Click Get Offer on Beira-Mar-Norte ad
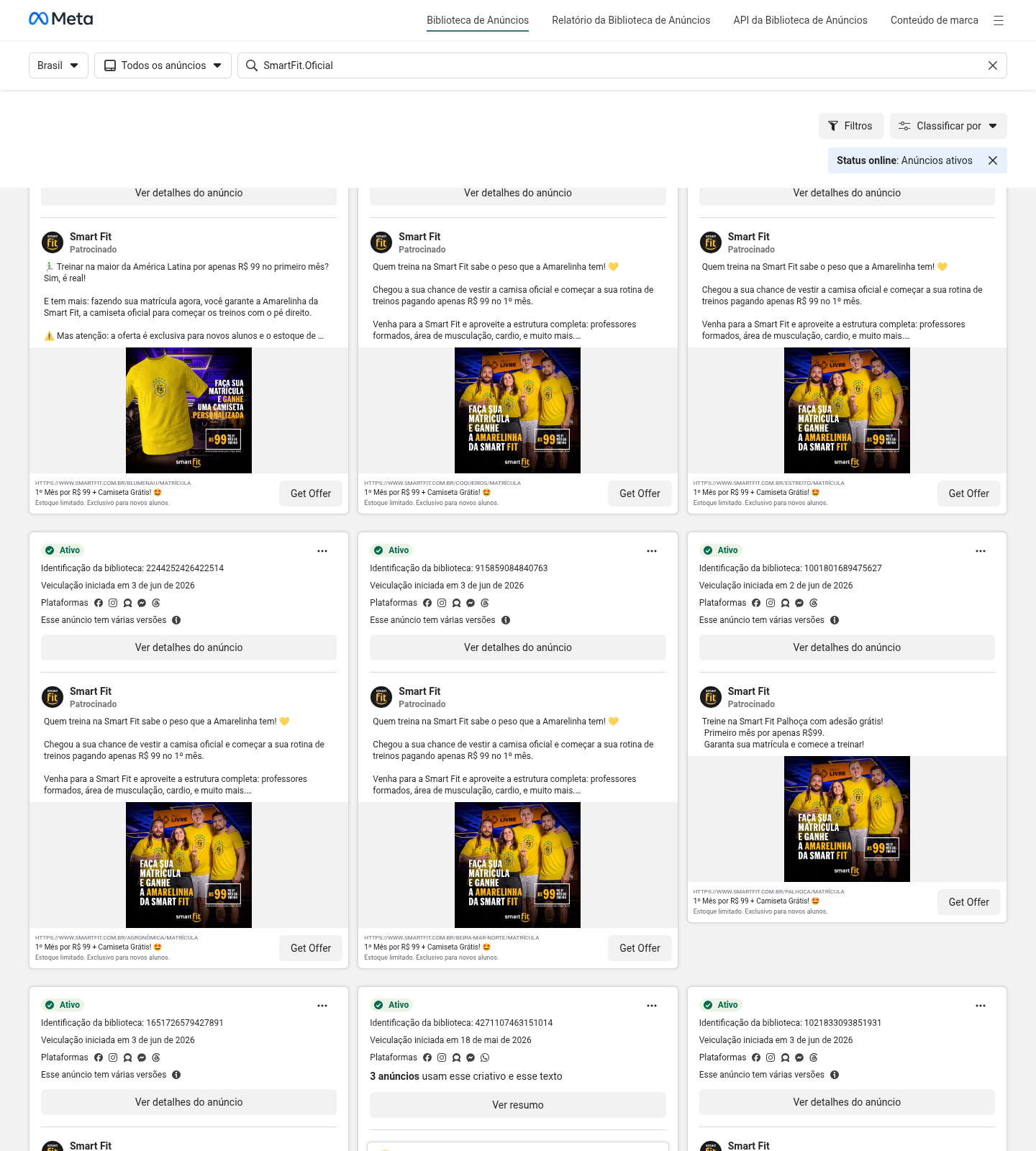Viewport: 1036px width, 1151px height. (x=640, y=948)
